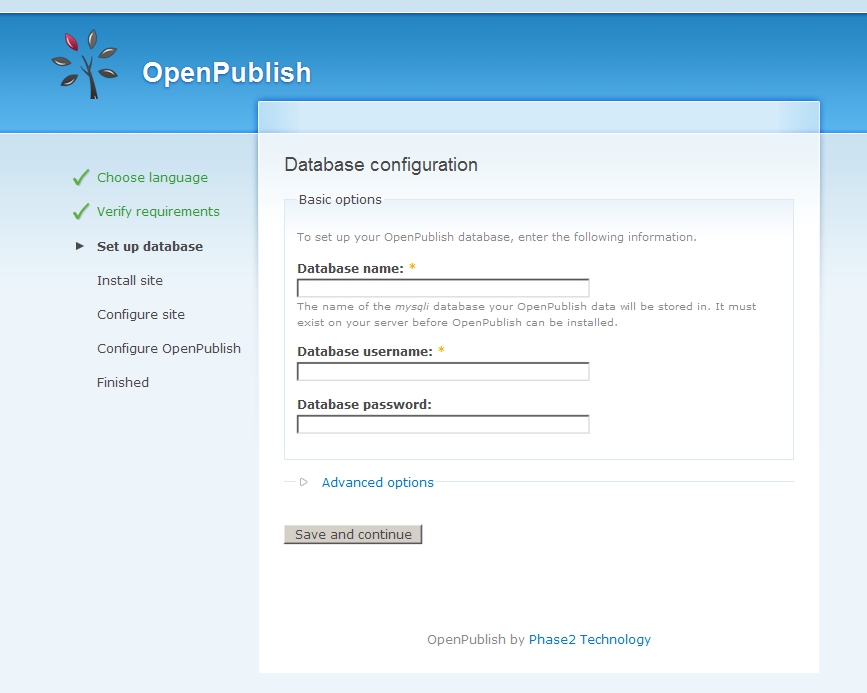The image size is (867, 693).
Task: Expand the Advanced options triangle
Action: tap(304, 482)
